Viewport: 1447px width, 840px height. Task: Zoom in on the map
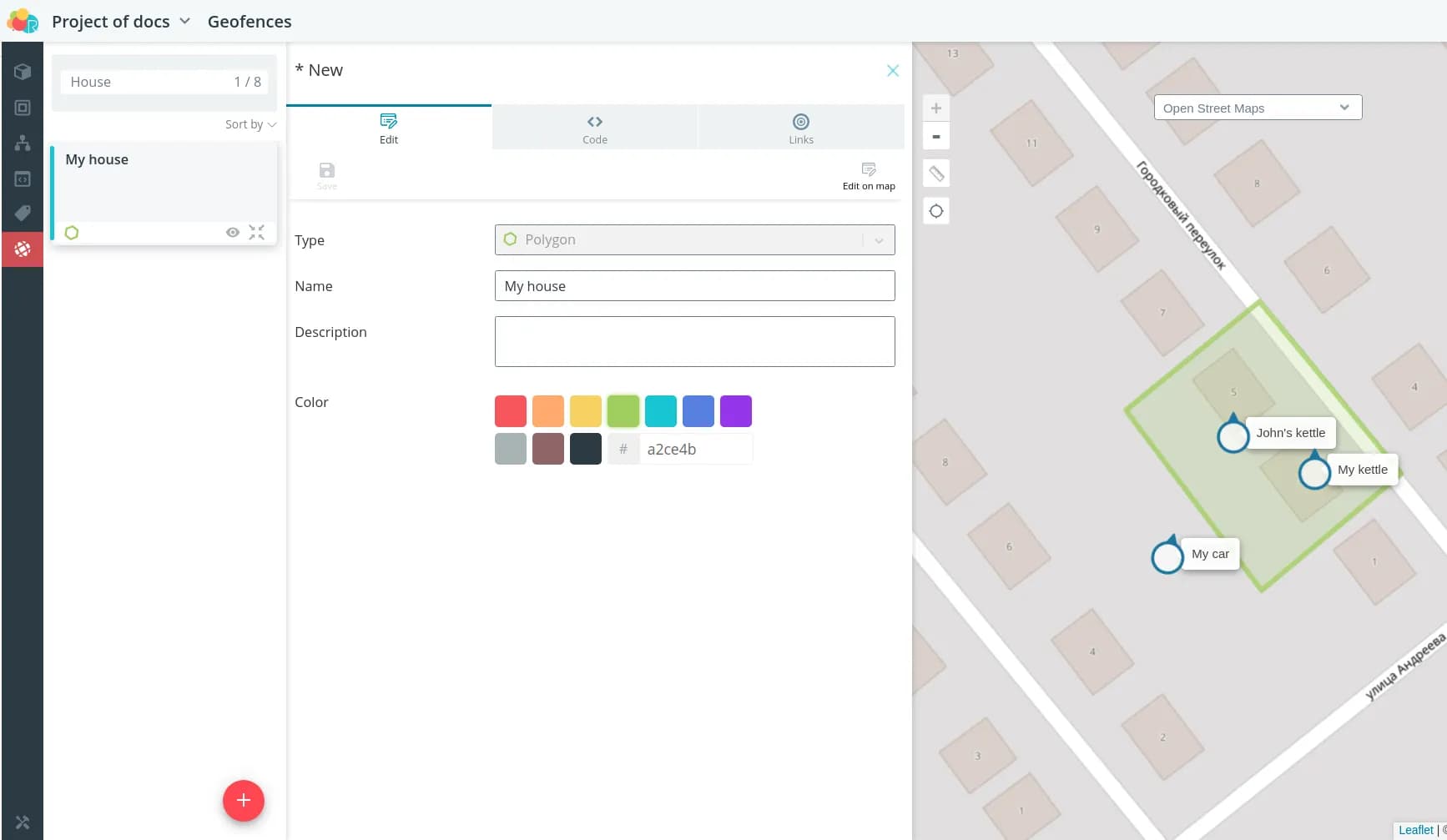(x=936, y=108)
